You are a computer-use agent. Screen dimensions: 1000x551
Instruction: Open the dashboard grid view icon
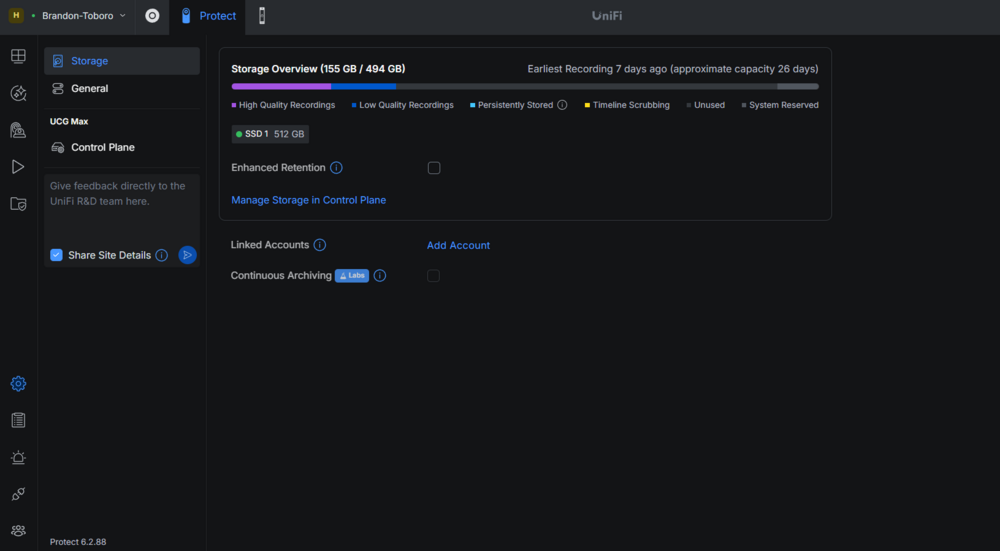coord(18,56)
